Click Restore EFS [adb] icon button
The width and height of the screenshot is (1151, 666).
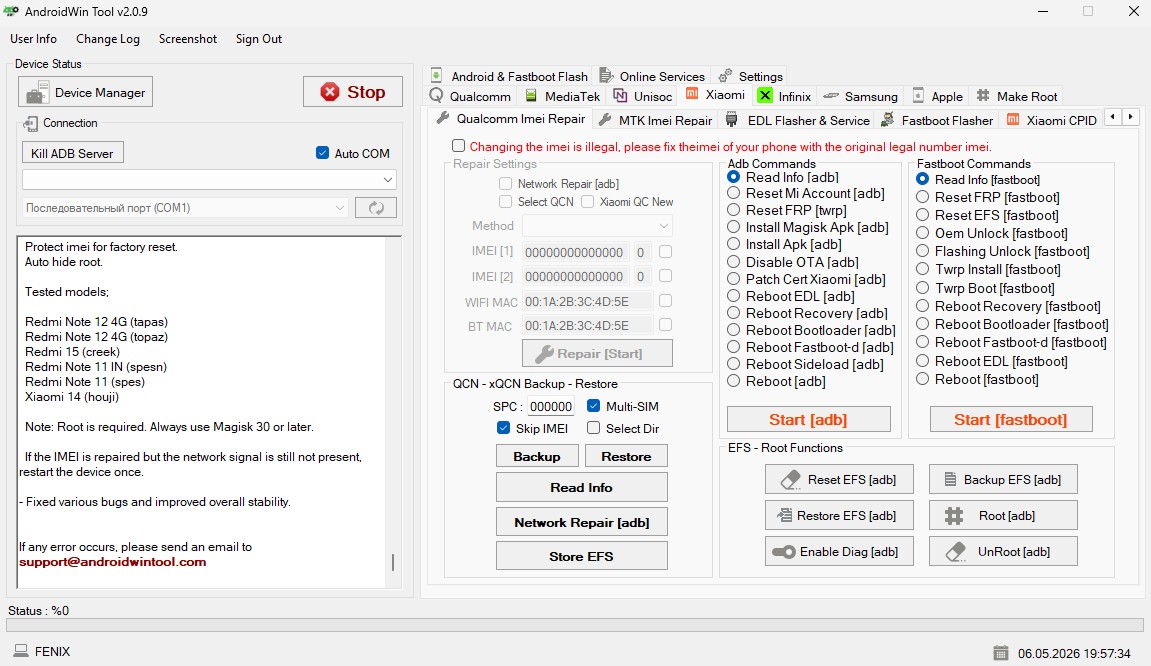coord(839,515)
